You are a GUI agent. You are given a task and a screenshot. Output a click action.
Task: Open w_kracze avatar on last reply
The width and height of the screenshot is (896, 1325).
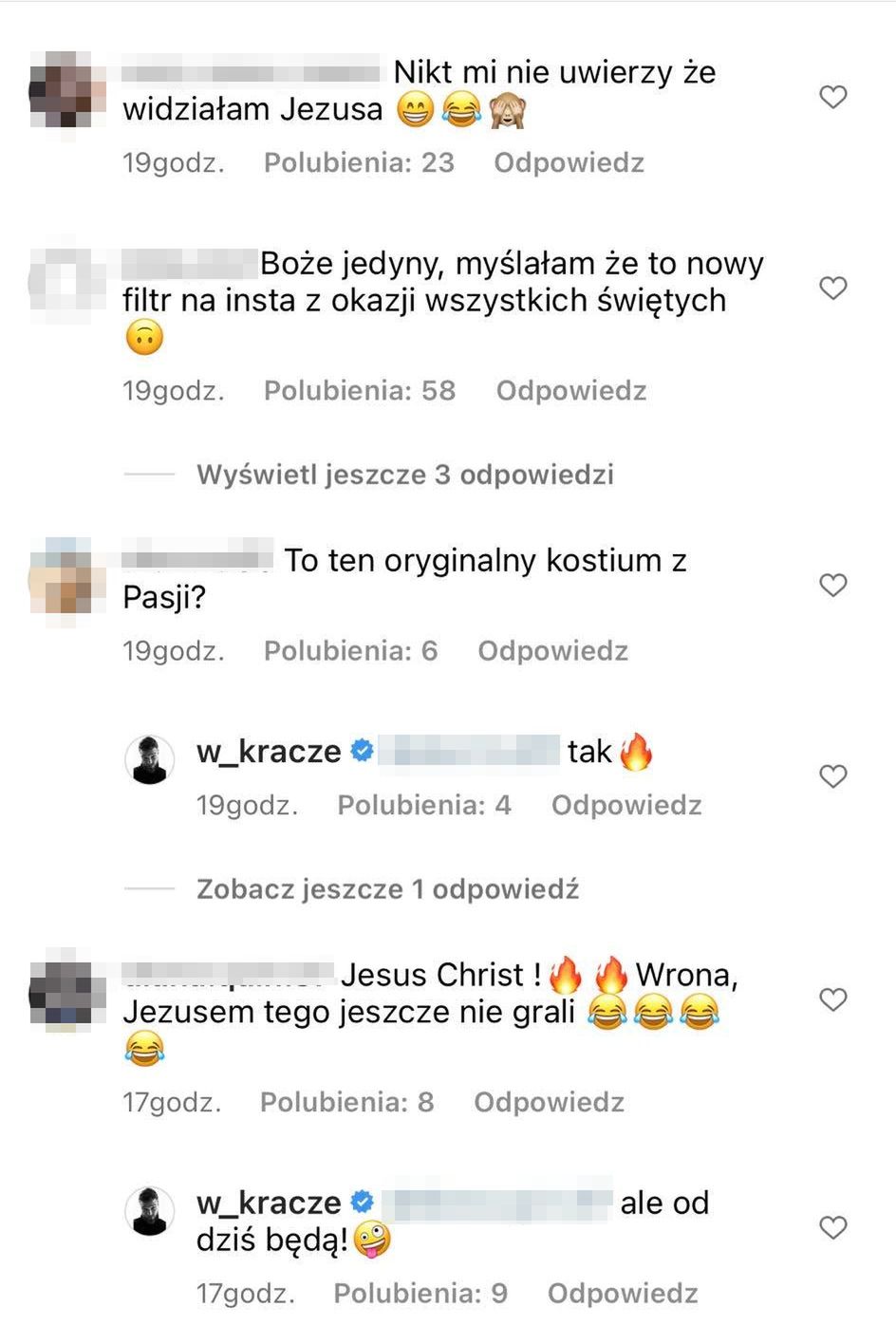coord(150,1211)
